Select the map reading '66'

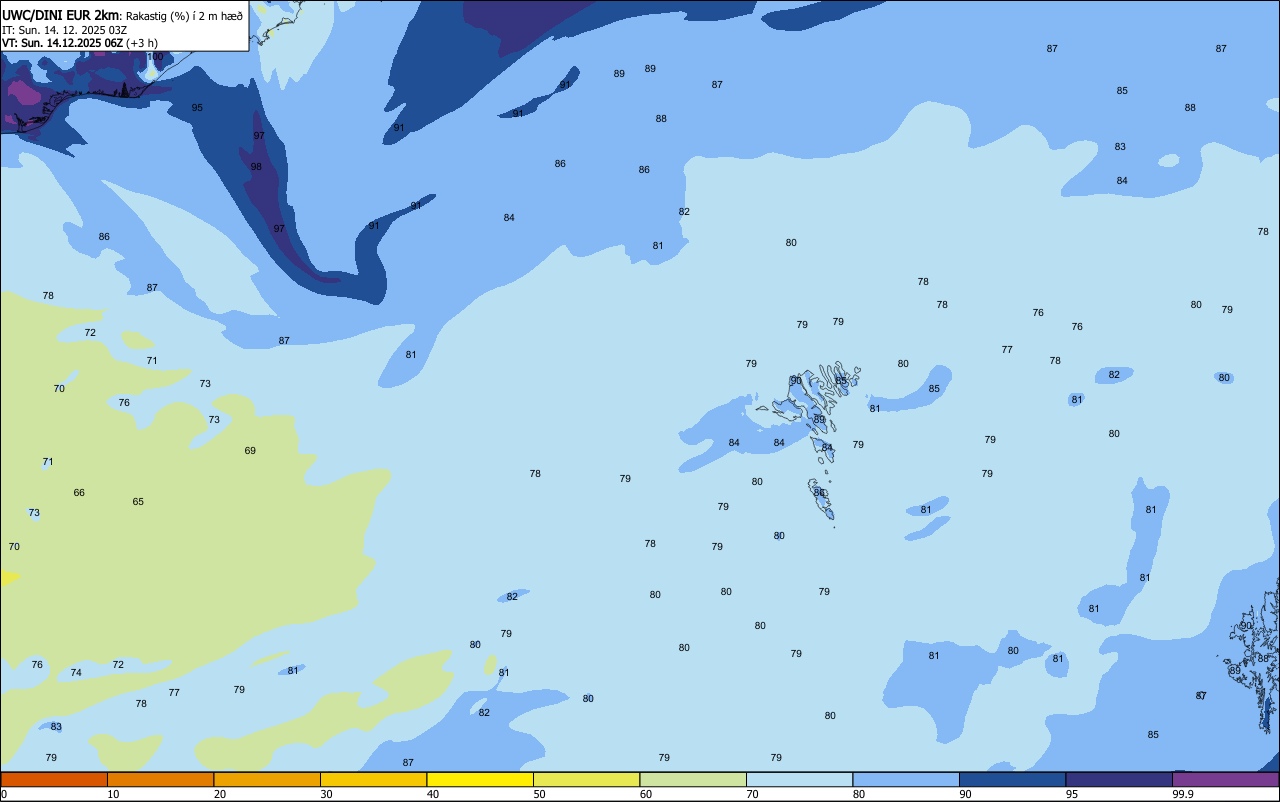tap(79, 493)
